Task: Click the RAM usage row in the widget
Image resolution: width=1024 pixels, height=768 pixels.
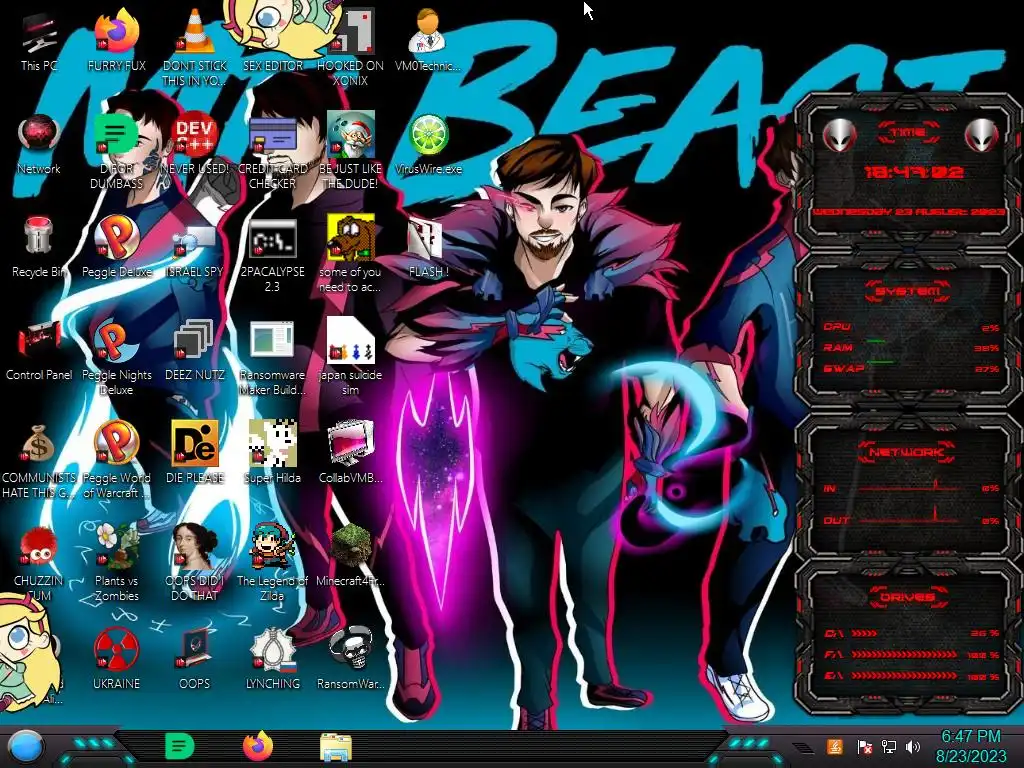Action: 911,348
